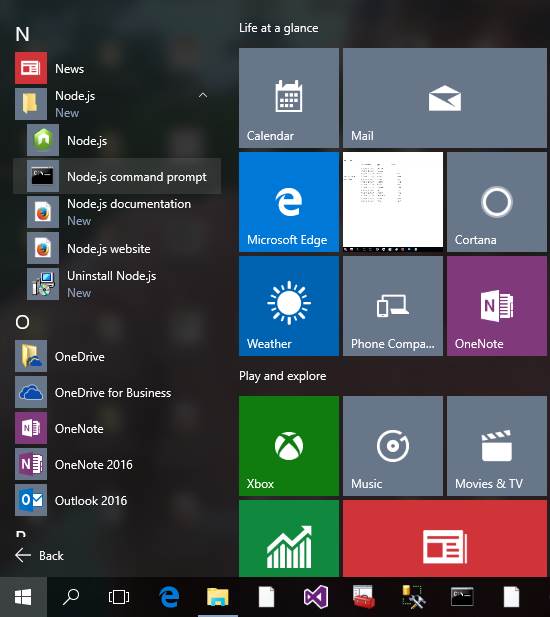Open the white document screenshot tile
The height and width of the screenshot is (617, 550).
pos(393,202)
